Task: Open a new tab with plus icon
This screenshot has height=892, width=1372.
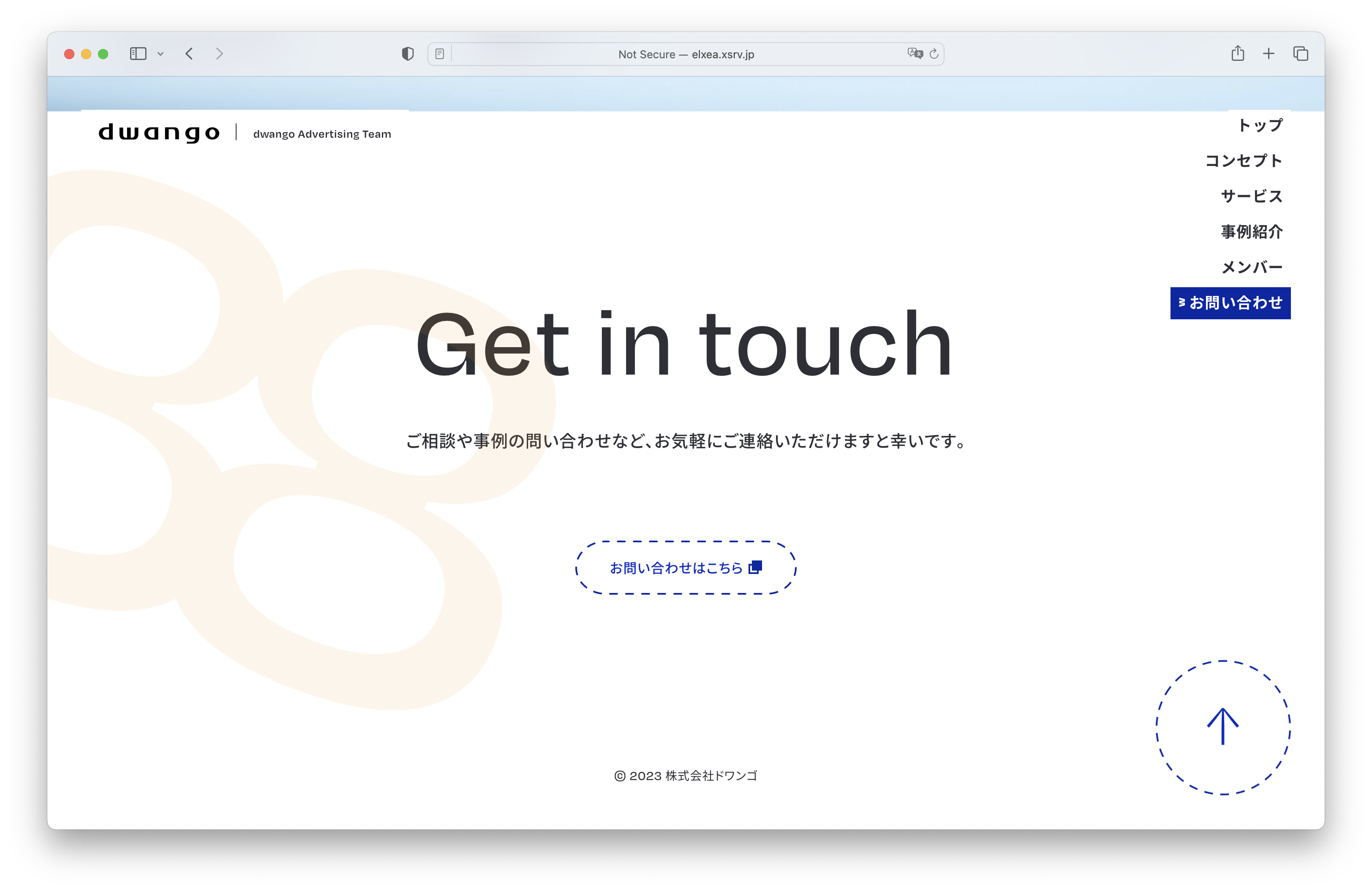Action: coord(1268,54)
